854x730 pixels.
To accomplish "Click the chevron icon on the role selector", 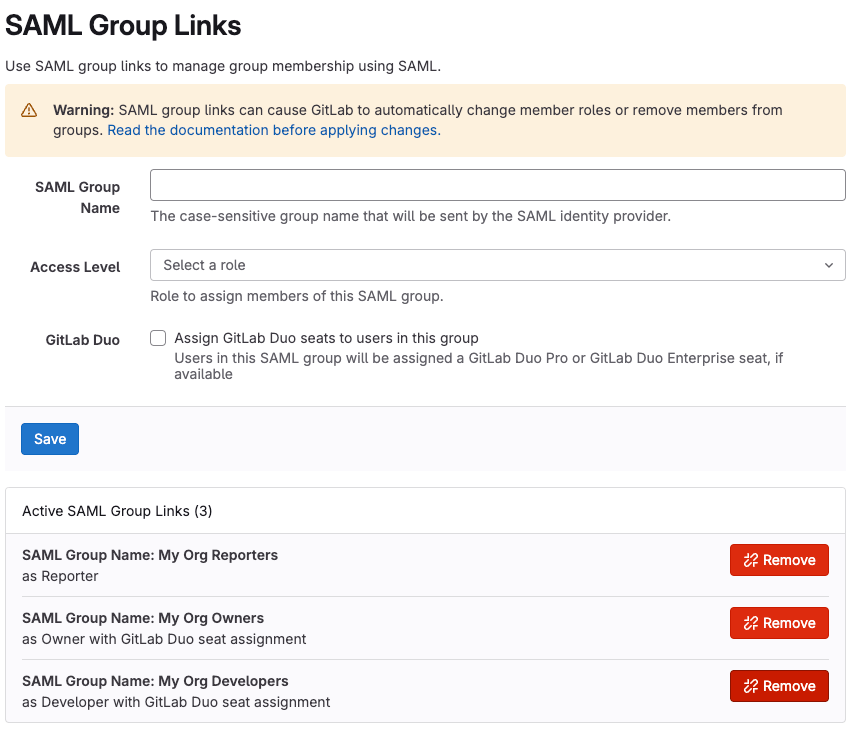I will coord(828,265).
